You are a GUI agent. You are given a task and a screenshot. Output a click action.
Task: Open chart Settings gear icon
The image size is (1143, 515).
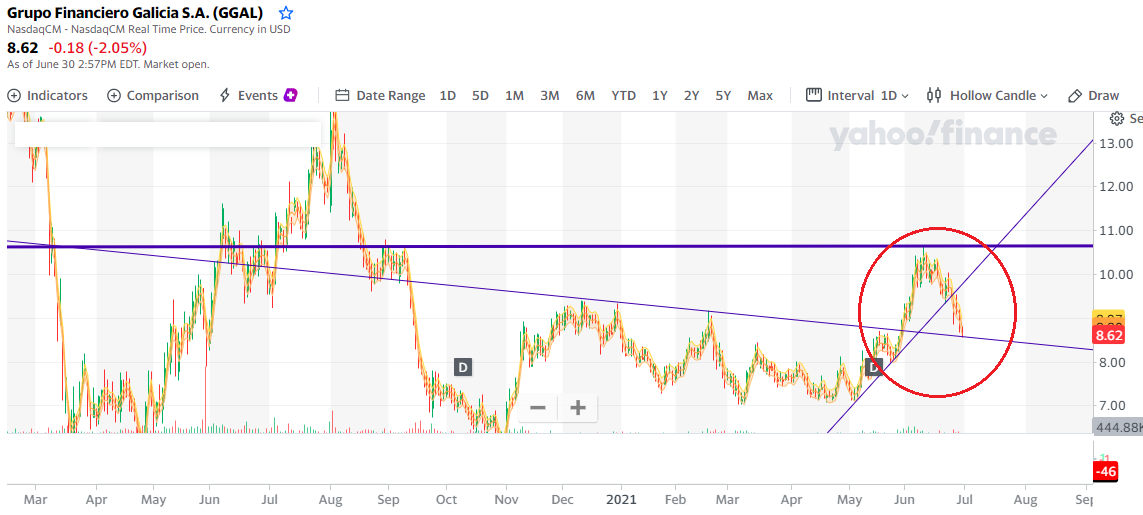coord(1116,118)
